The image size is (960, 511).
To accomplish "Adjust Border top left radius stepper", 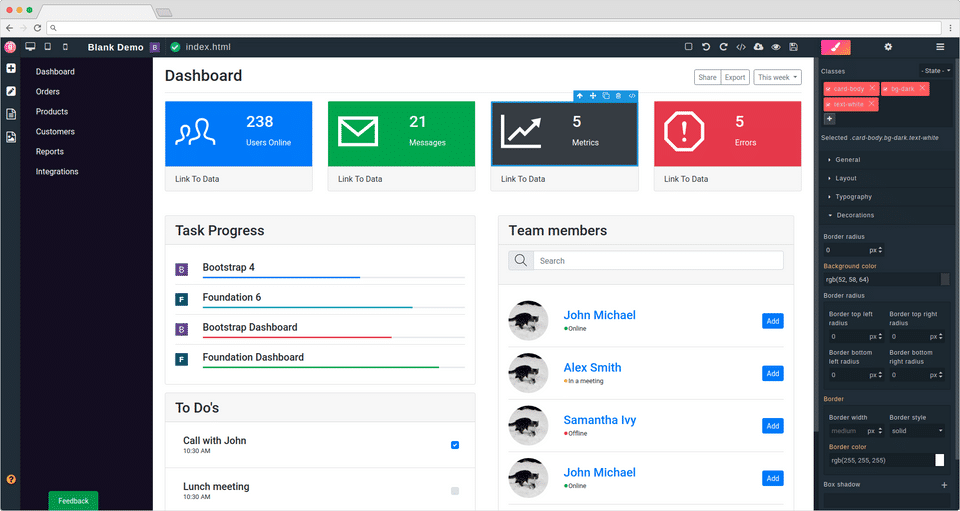I will (x=880, y=337).
